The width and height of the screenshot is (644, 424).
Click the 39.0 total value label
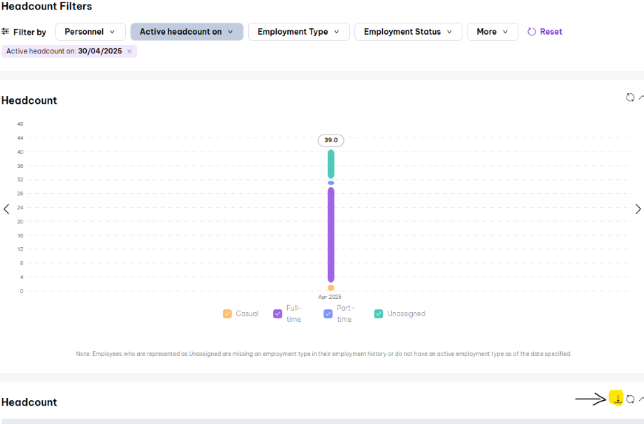330,140
